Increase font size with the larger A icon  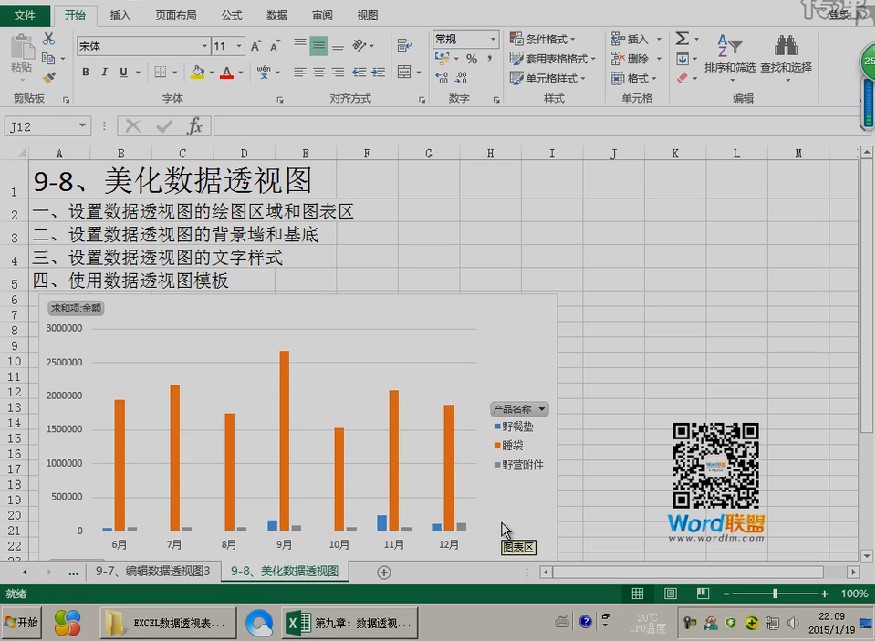point(256,46)
